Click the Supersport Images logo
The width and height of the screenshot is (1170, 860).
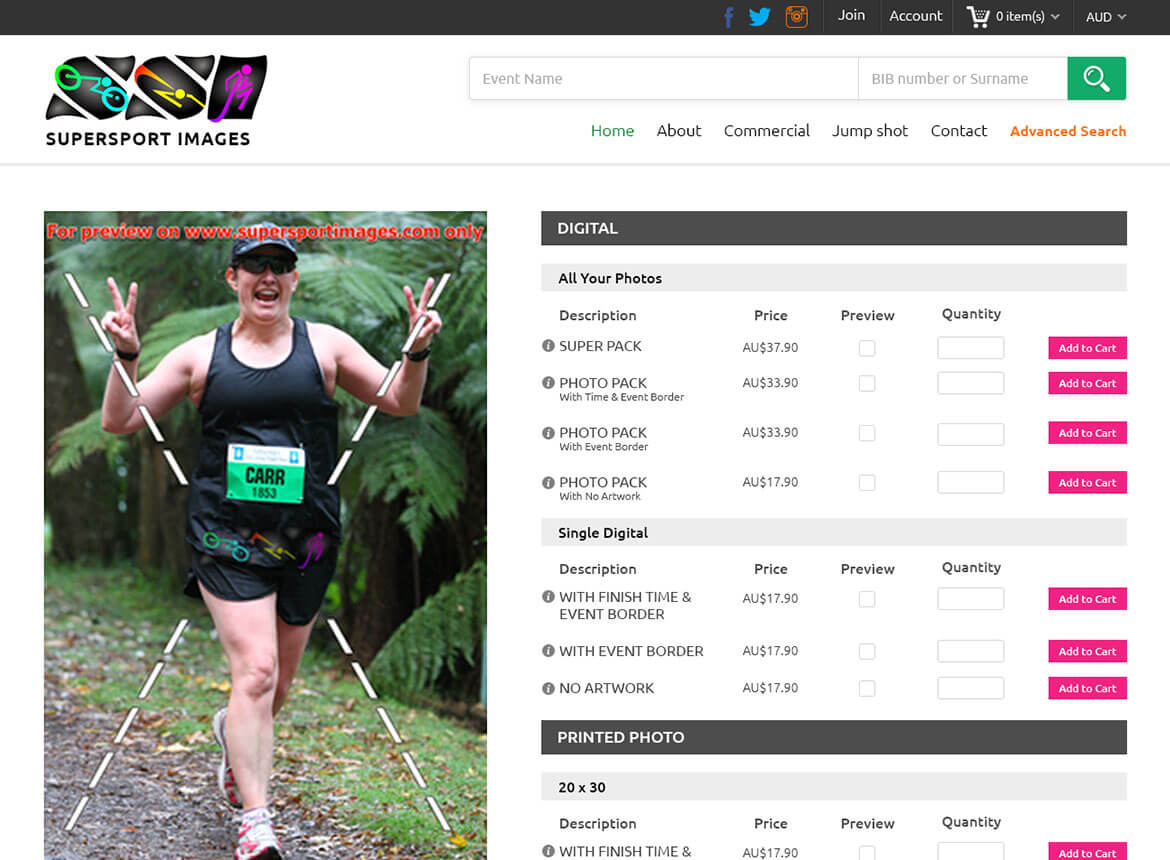(x=156, y=101)
